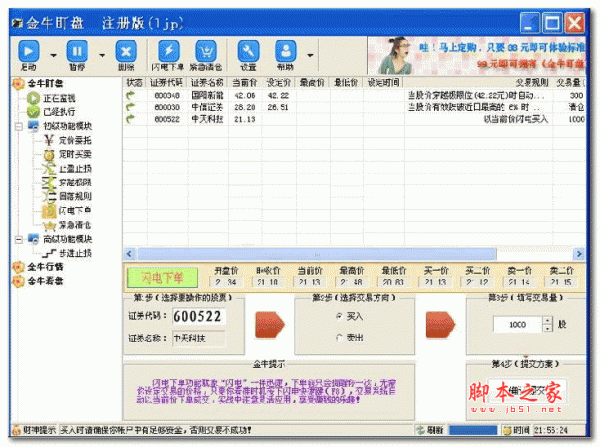Click the 时间 clock icon in status bar
600x447 pixels.
507,431
